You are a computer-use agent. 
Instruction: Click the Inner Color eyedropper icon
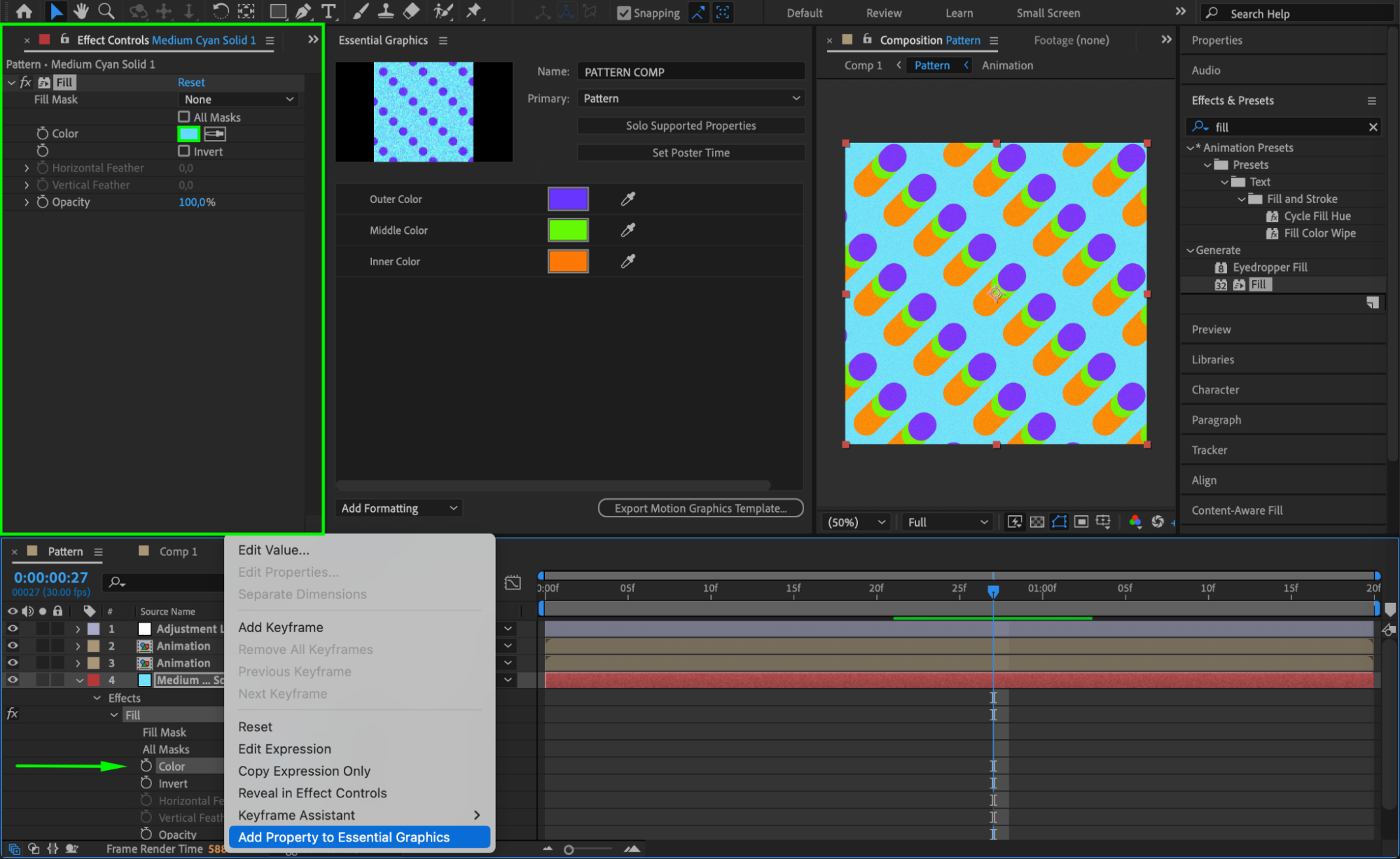[x=628, y=261]
